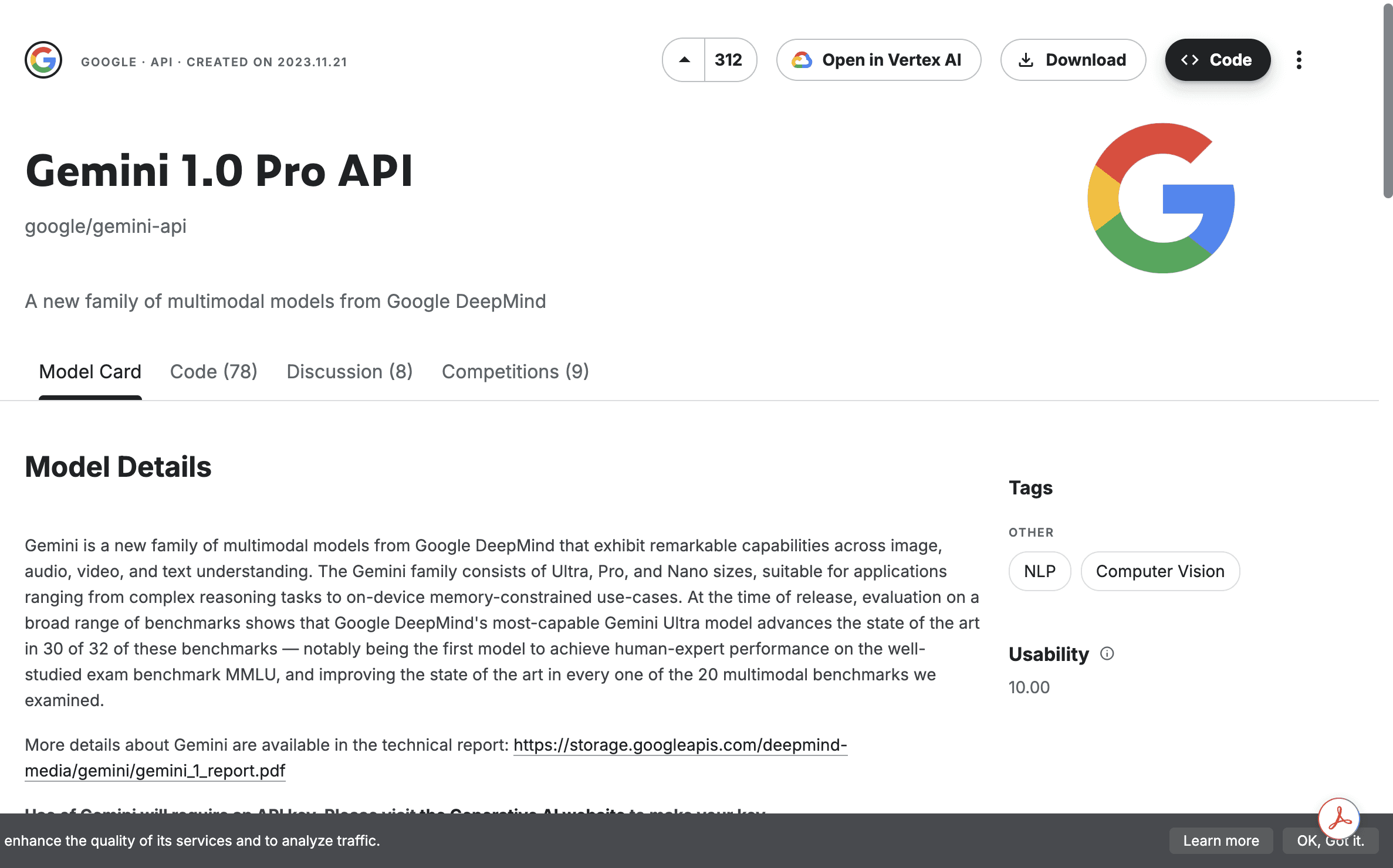
Task: Click the Download button
Action: coord(1073,60)
